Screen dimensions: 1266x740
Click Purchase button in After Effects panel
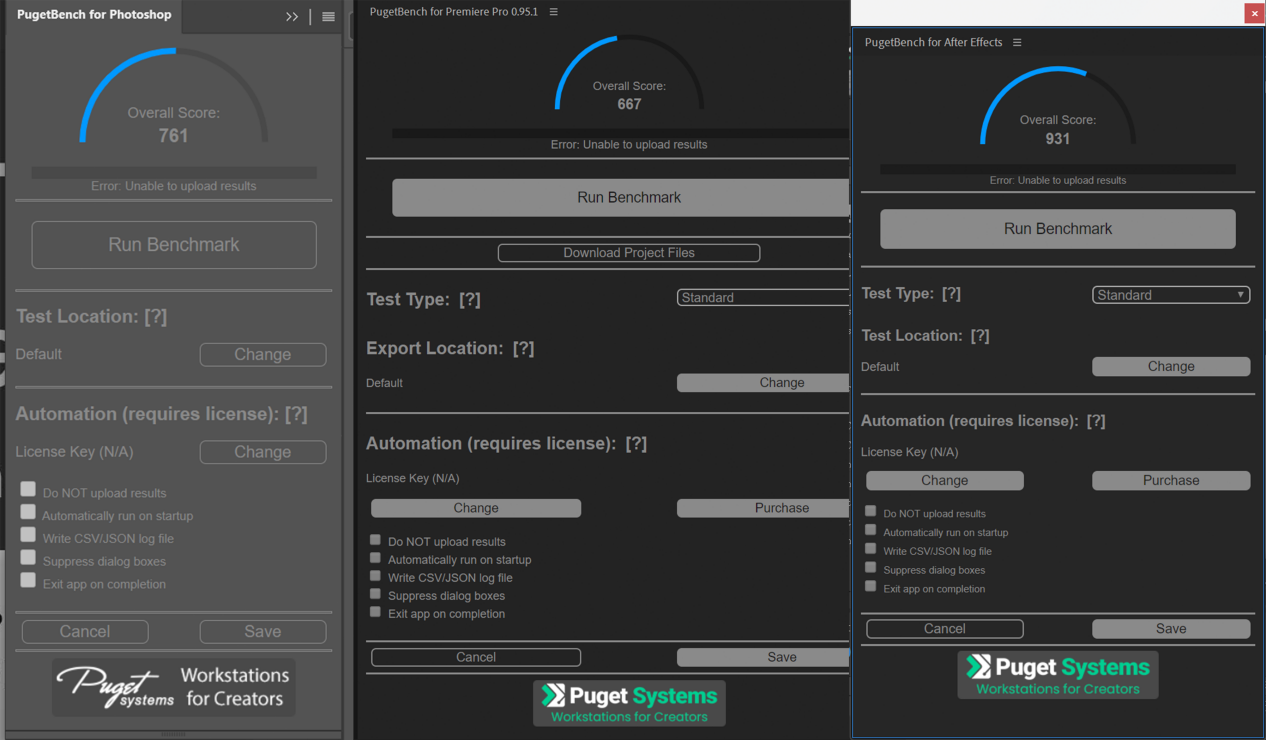[1170, 480]
